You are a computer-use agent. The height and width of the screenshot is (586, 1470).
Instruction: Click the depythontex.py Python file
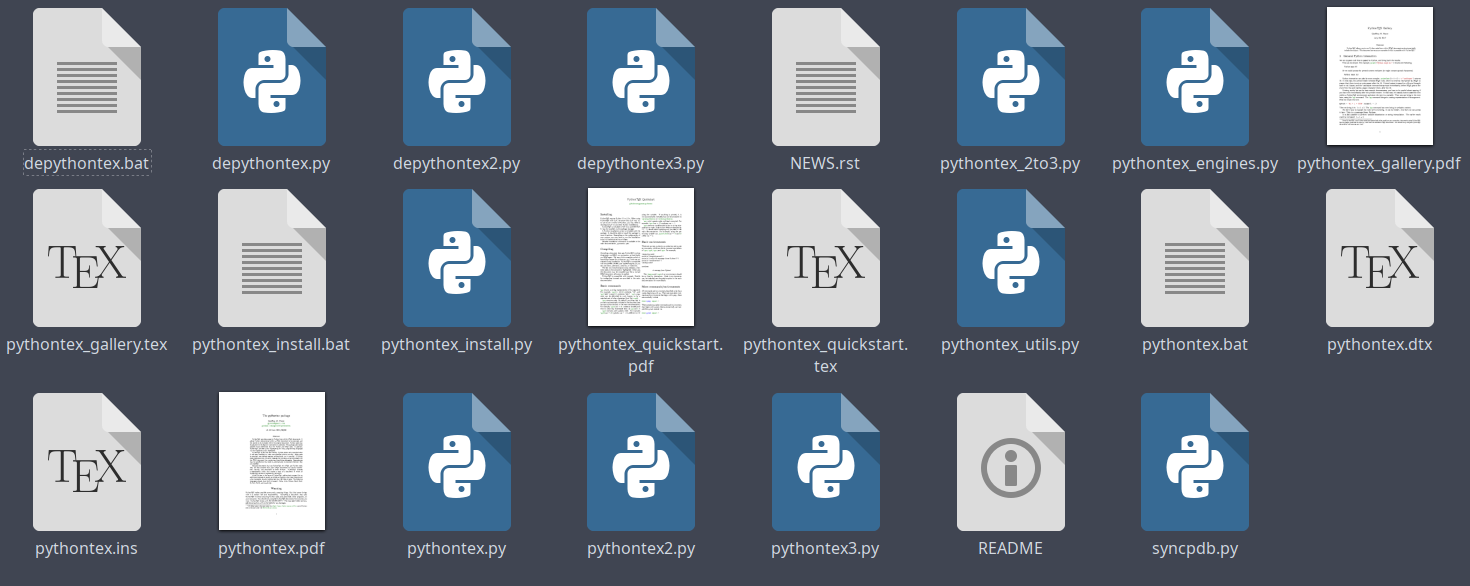click(x=272, y=78)
